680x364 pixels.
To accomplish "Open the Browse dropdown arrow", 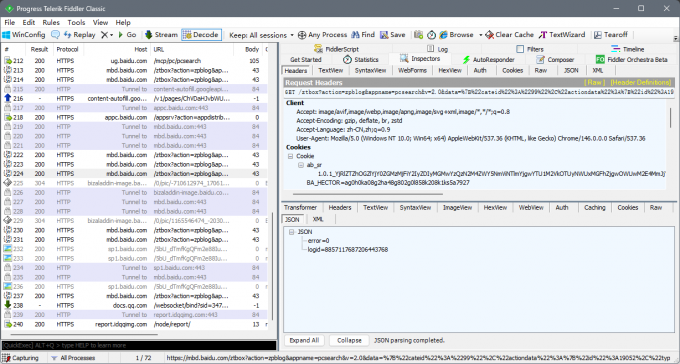I will click(481, 35).
